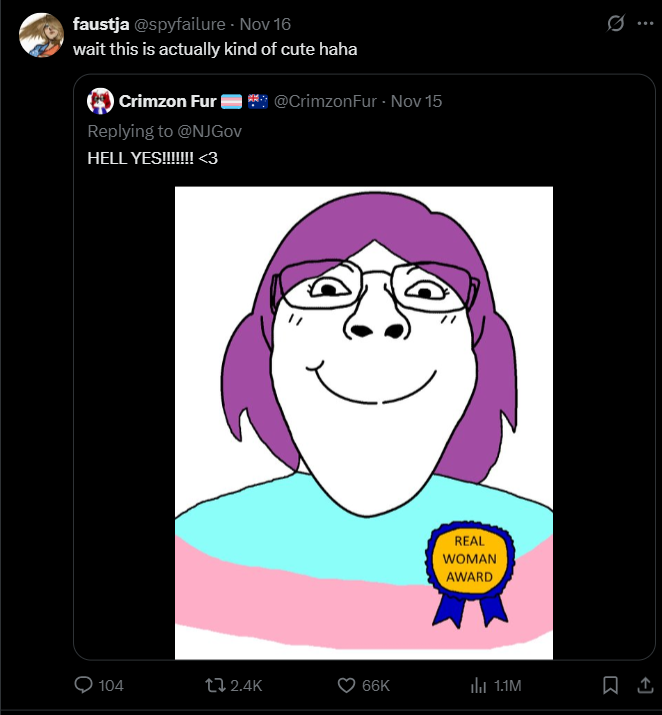662x715 pixels.
Task: Open the quoted purple-haired cartoon image
Action: 364,422
